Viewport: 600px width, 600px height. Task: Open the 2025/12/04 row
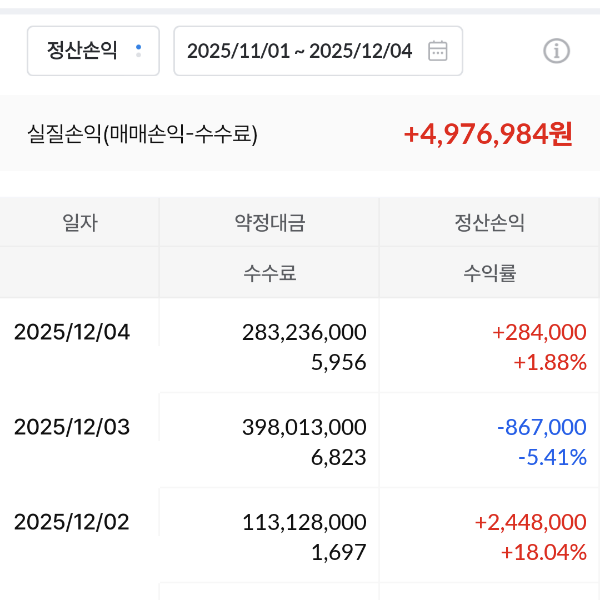72,332
